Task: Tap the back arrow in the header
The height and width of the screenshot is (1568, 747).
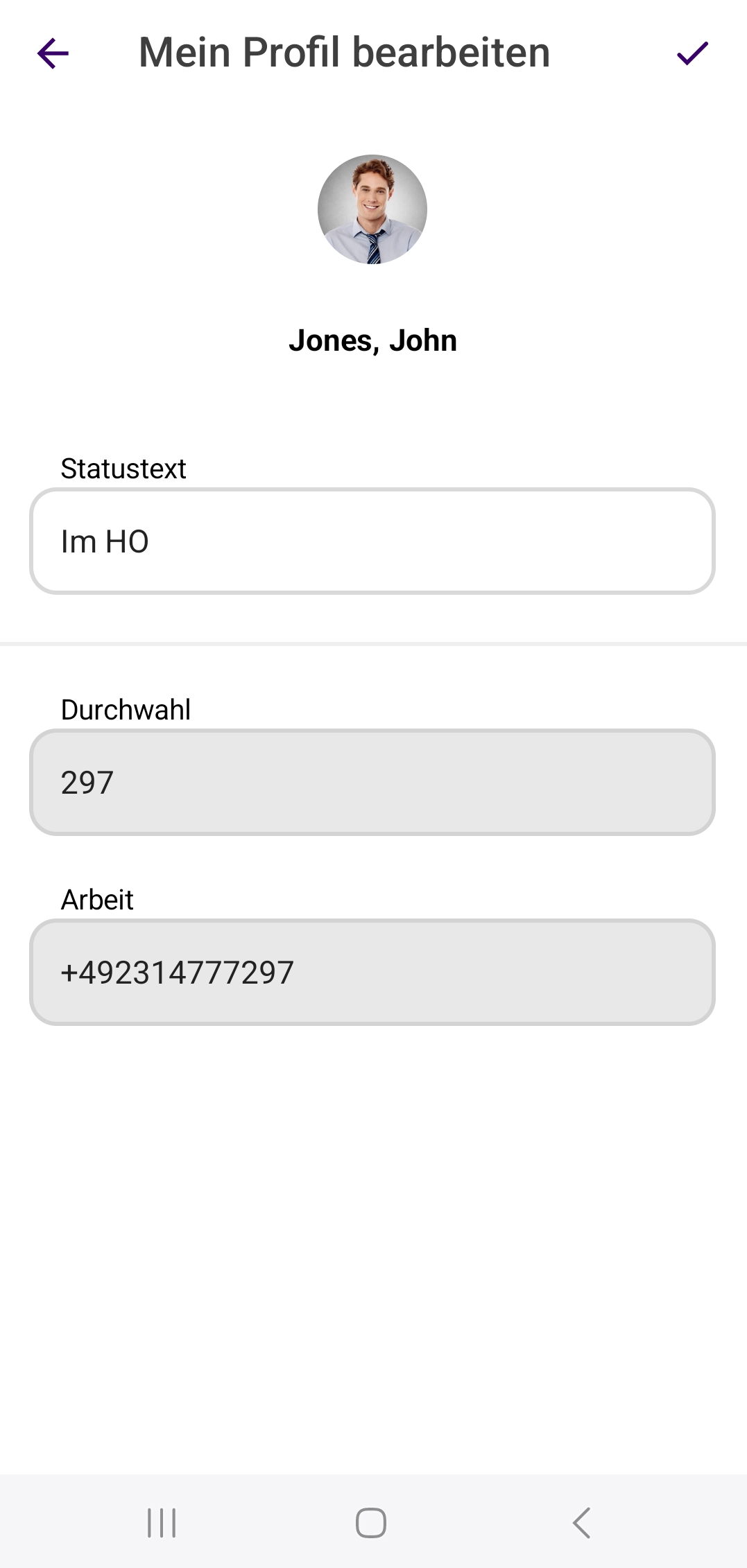Action: point(53,53)
